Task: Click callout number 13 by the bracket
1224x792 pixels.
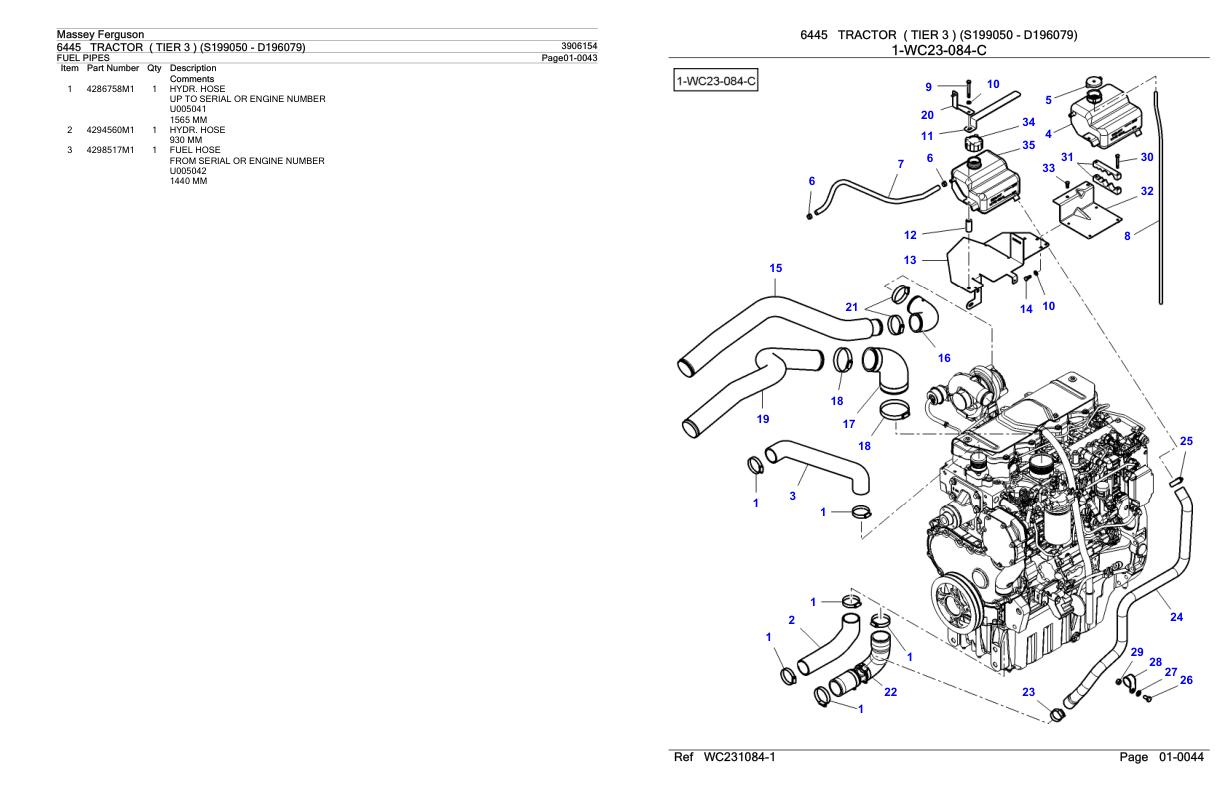Action: (x=910, y=260)
